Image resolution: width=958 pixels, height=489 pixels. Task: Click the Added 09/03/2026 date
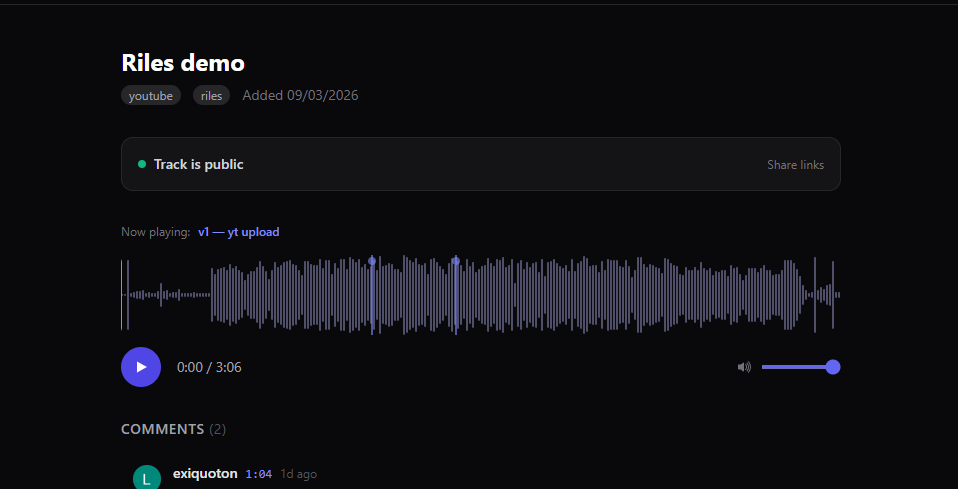click(300, 96)
